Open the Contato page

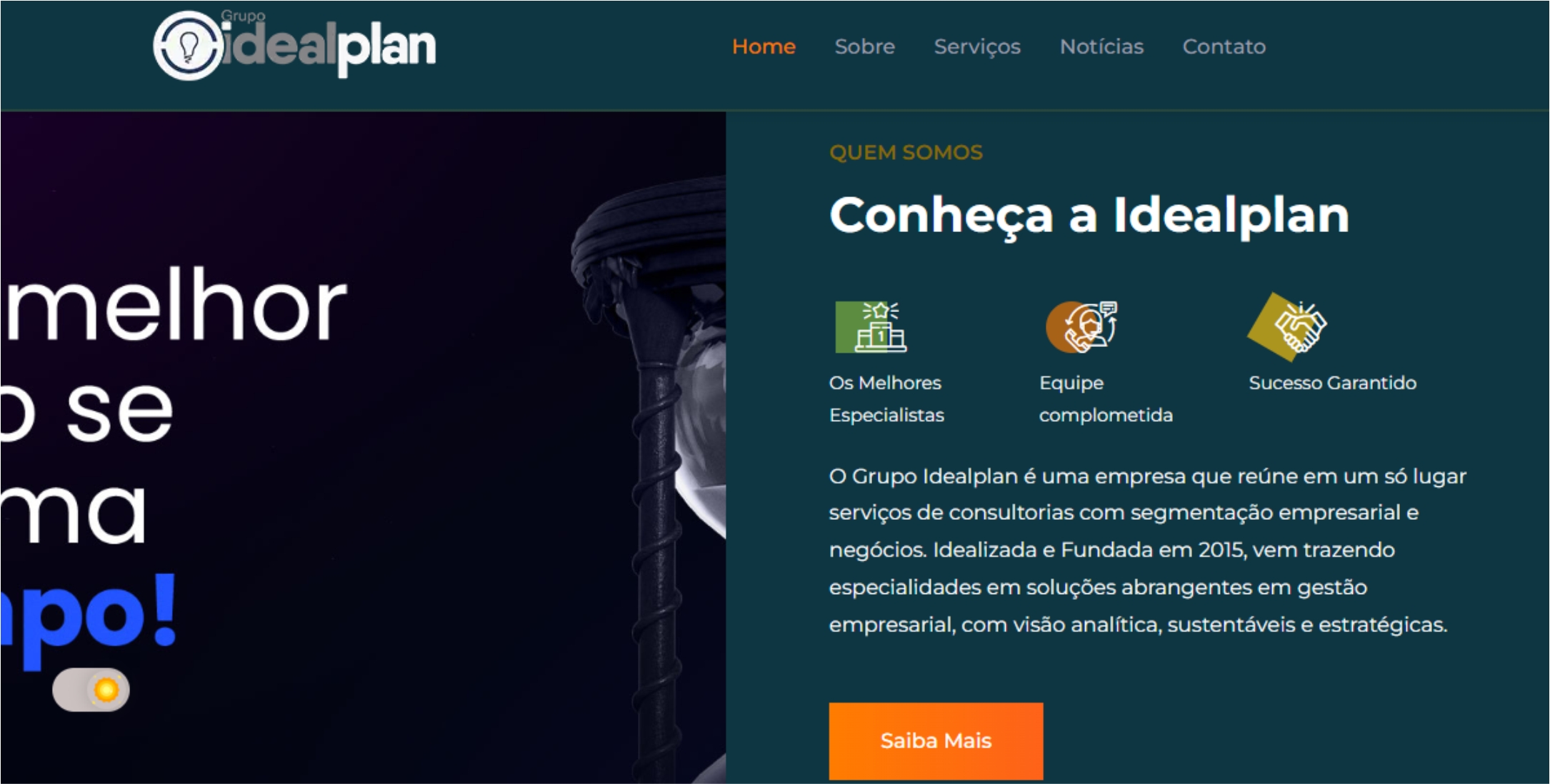[1224, 46]
